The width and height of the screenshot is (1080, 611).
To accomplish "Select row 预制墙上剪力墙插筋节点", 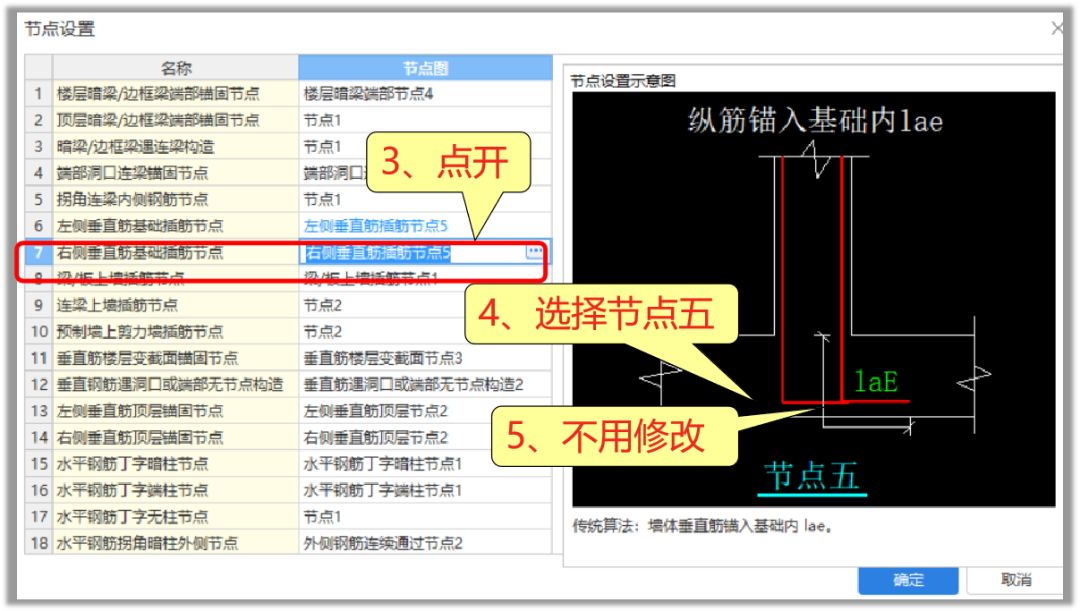I will 176,332.
